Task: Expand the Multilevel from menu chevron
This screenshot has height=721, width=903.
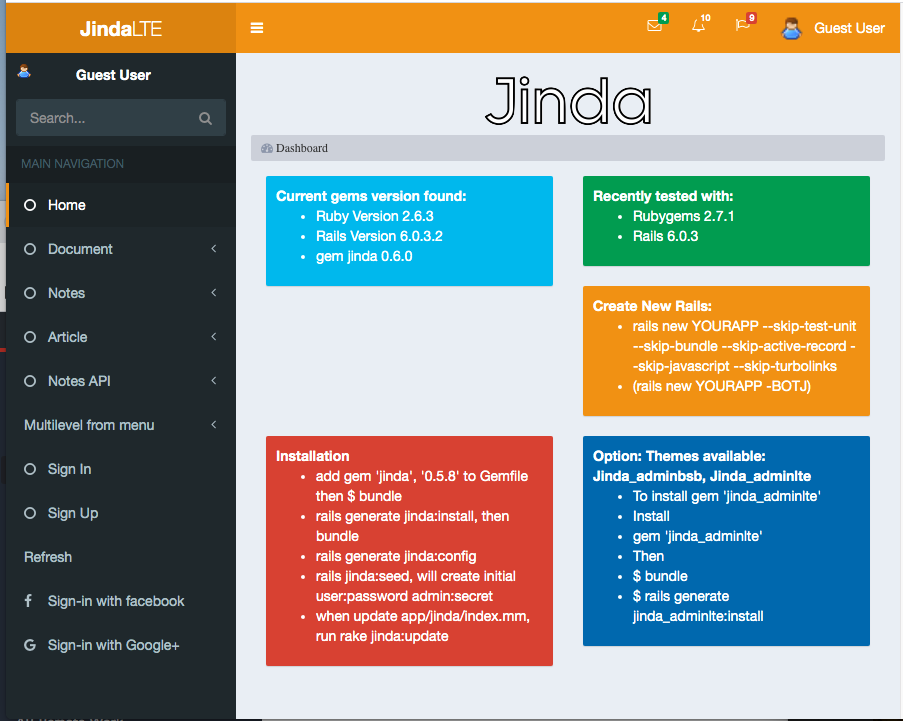Action: [214, 425]
